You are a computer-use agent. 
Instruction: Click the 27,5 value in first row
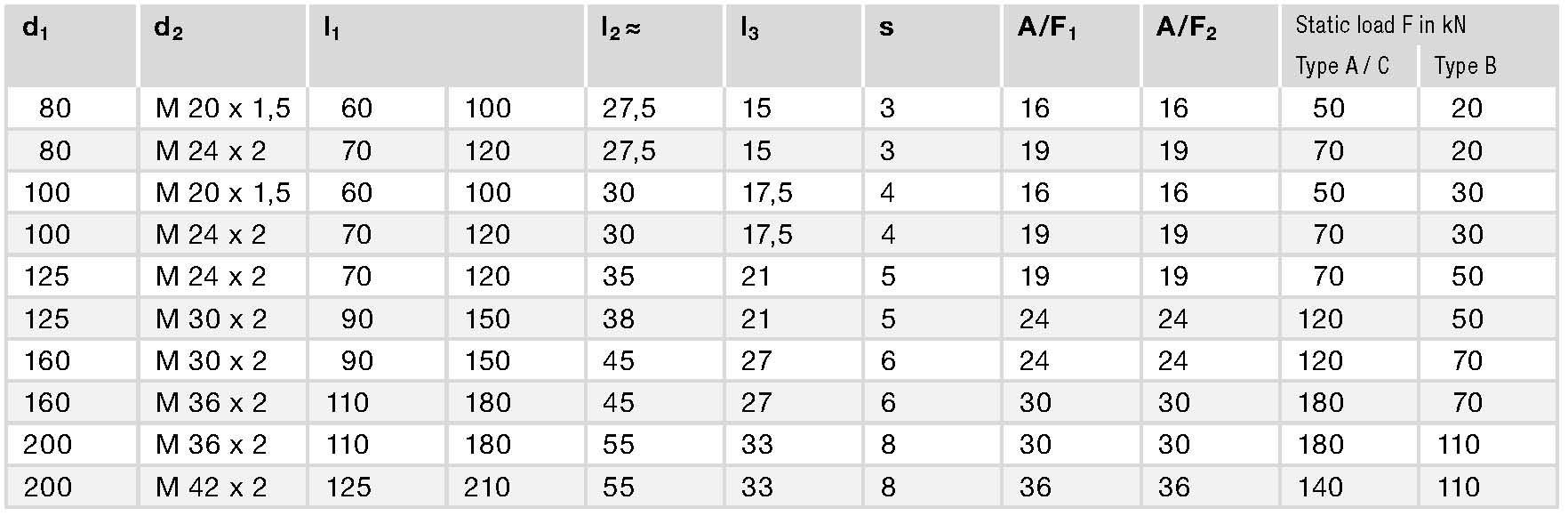pyautogui.click(x=628, y=109)
